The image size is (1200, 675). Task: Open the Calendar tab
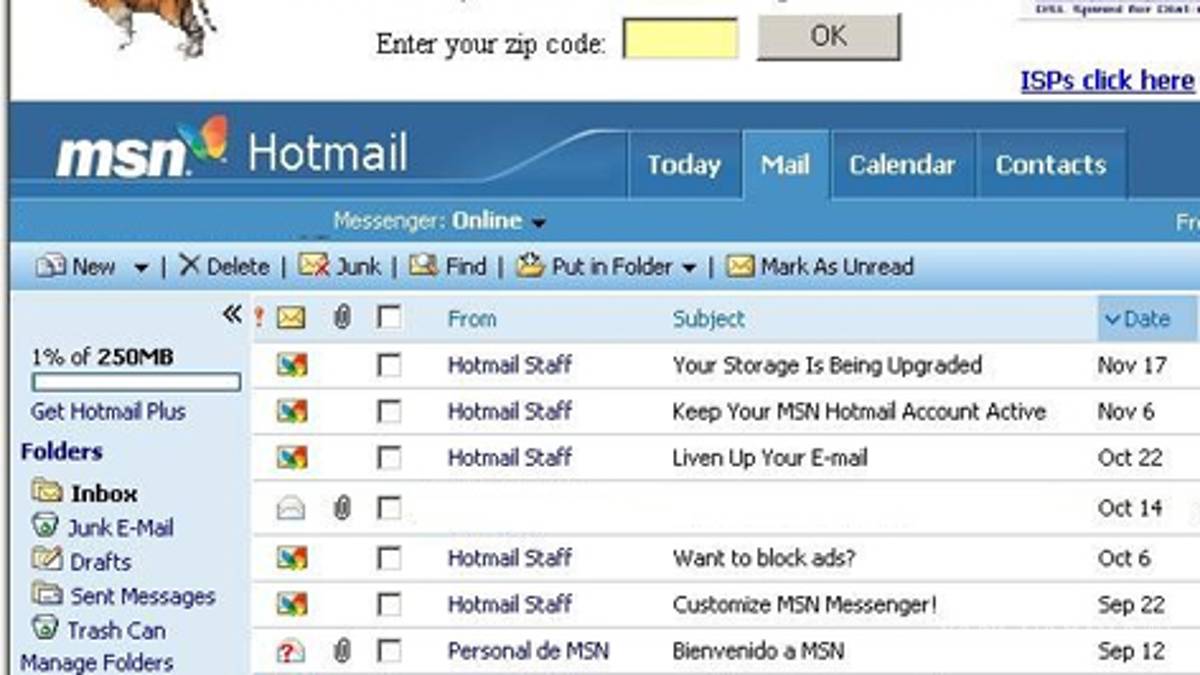(902, 165)
